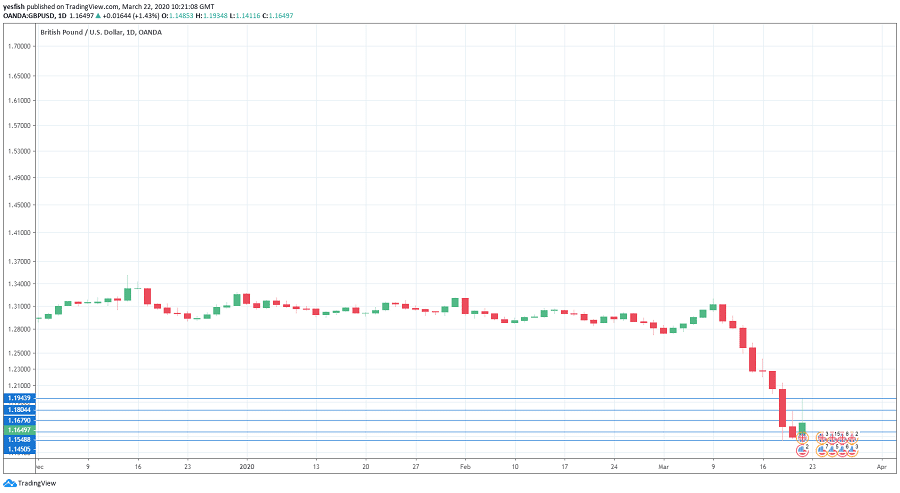Click the header high value H:1.19348

pyautogui.click(x=211, y=15)
